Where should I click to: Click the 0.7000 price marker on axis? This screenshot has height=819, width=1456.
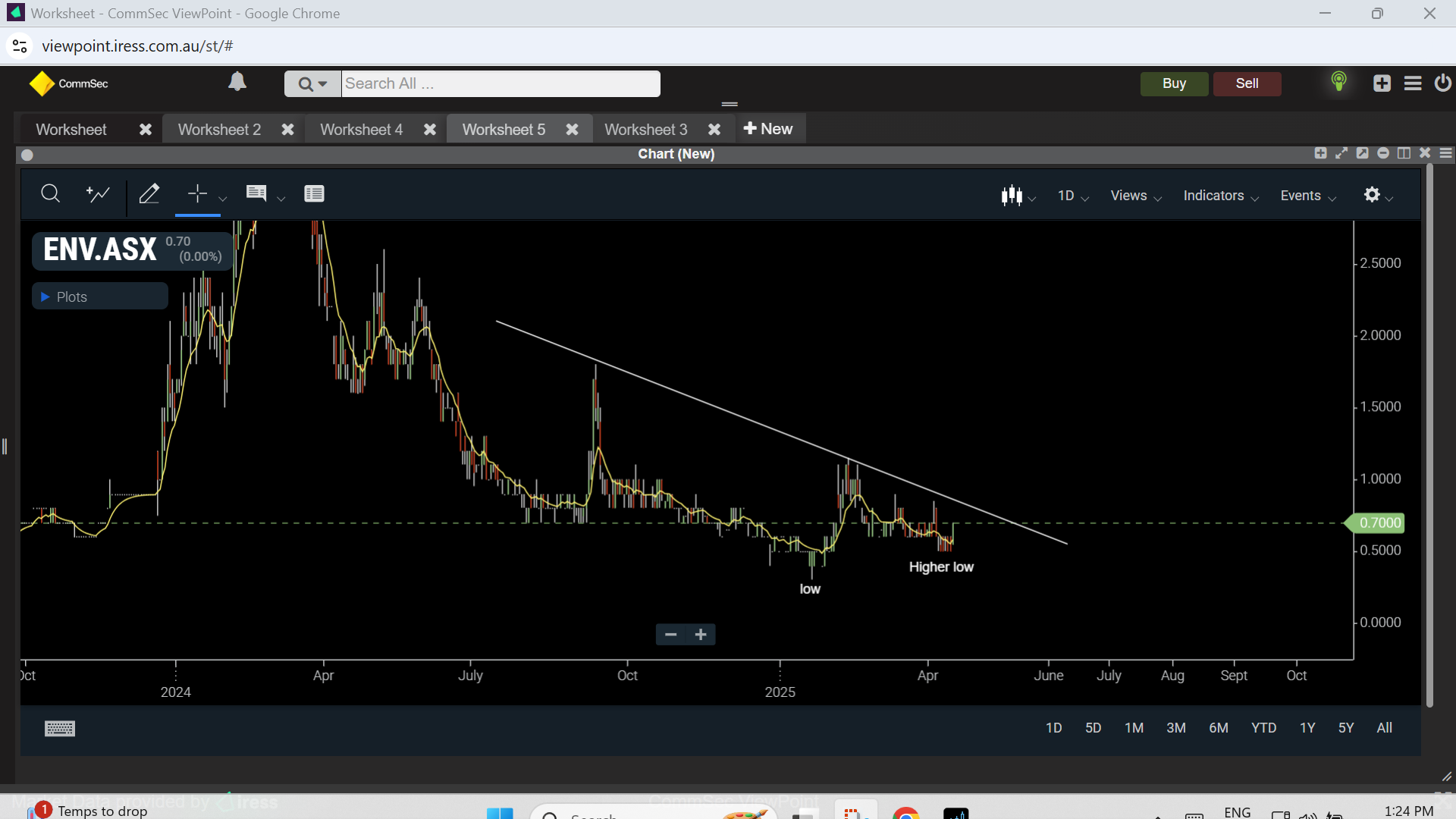click(1375, 523)
